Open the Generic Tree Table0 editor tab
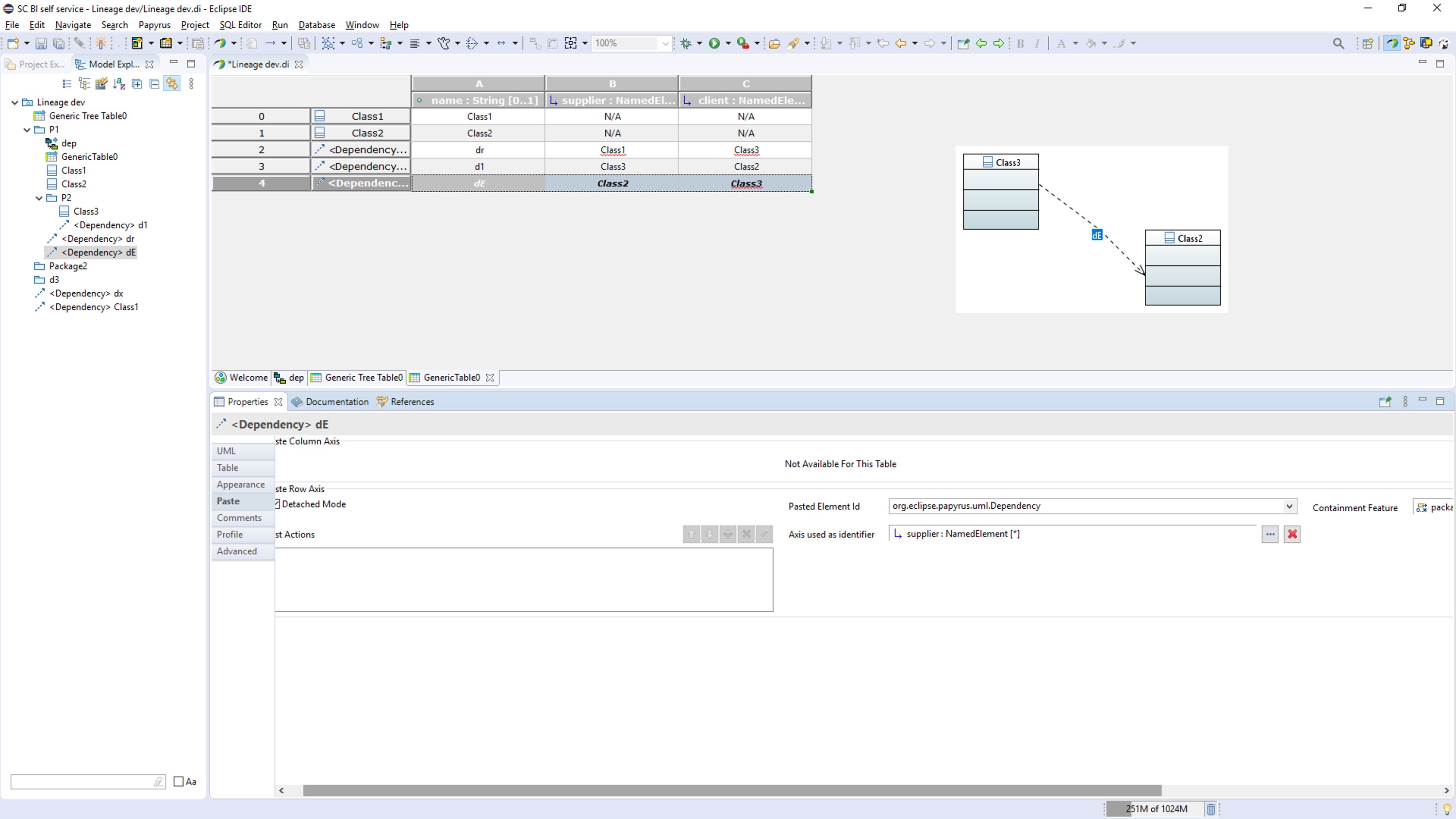 pyautogui.click(x=357, y=378)
